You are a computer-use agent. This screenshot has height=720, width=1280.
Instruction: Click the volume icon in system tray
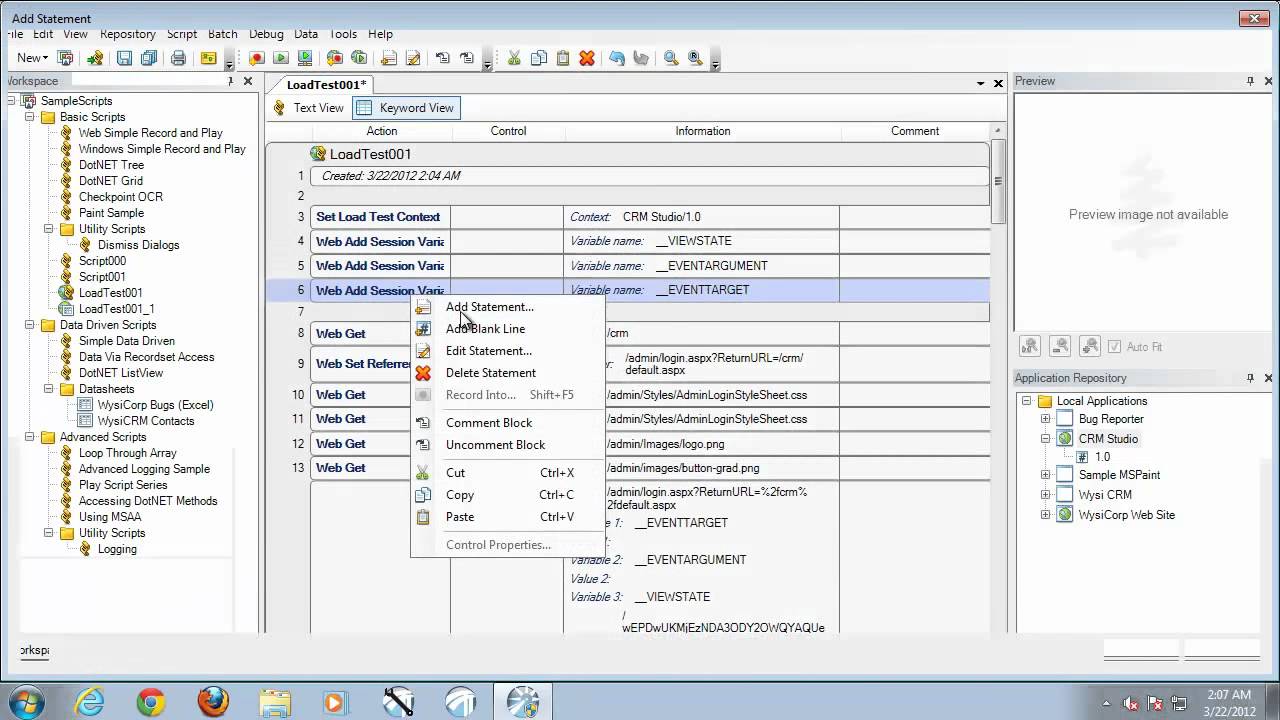click(x=1130, y=703)
